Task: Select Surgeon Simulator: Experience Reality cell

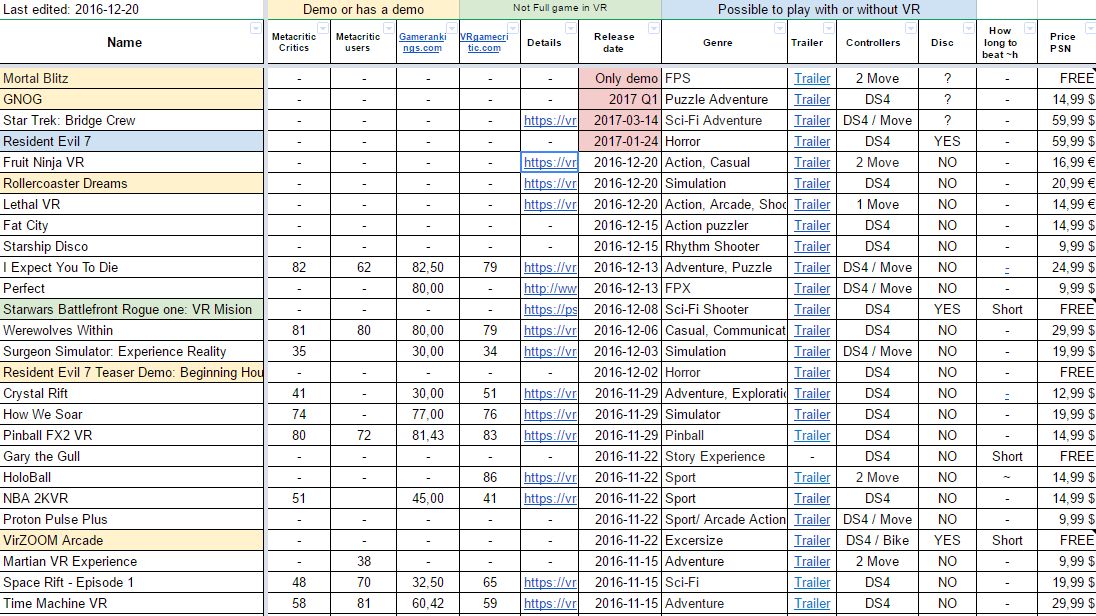Action: [x=132, y=351]
